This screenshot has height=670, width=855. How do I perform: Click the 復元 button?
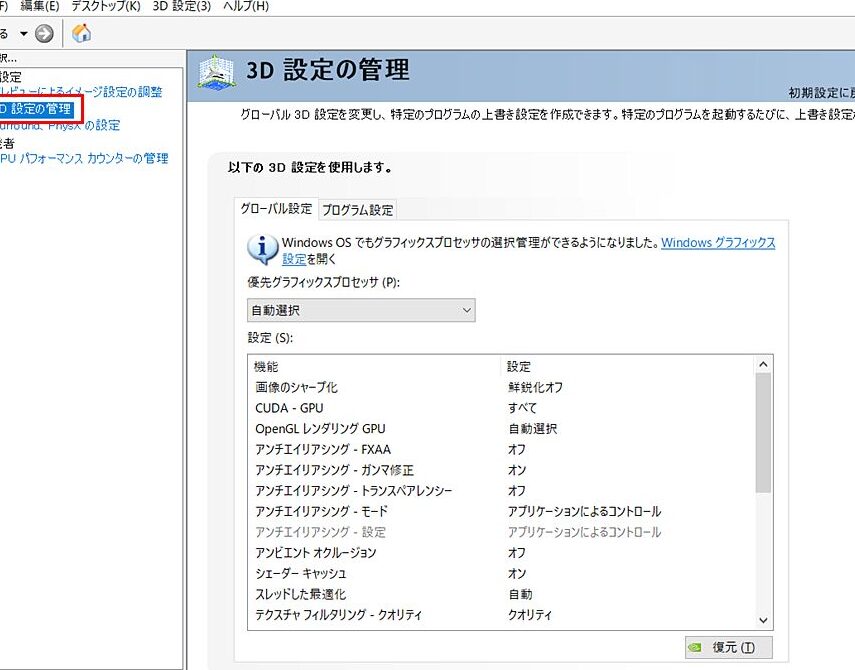pos(728,647)
